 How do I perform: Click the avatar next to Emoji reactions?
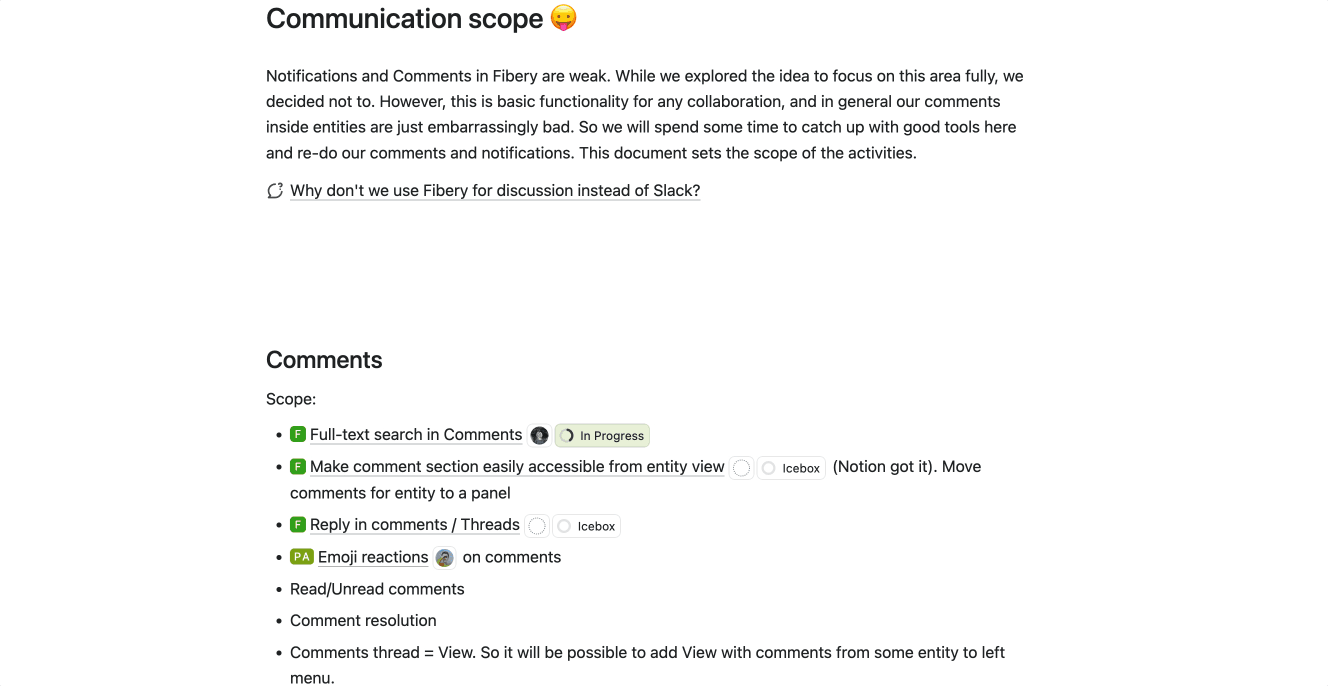point(445,557)
